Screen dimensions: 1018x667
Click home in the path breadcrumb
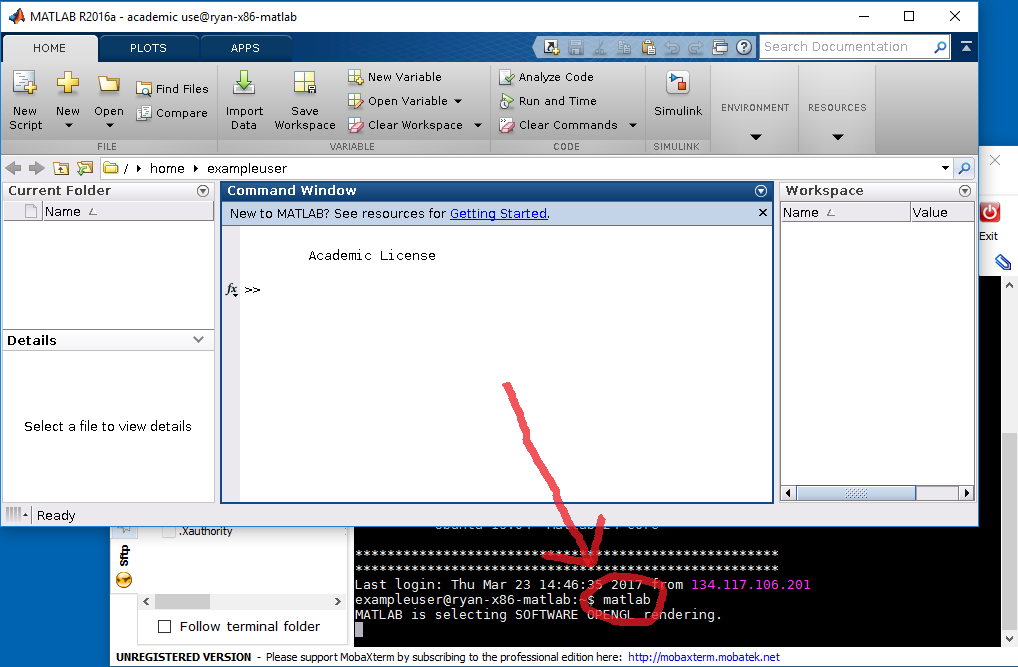tap(167, 169)
